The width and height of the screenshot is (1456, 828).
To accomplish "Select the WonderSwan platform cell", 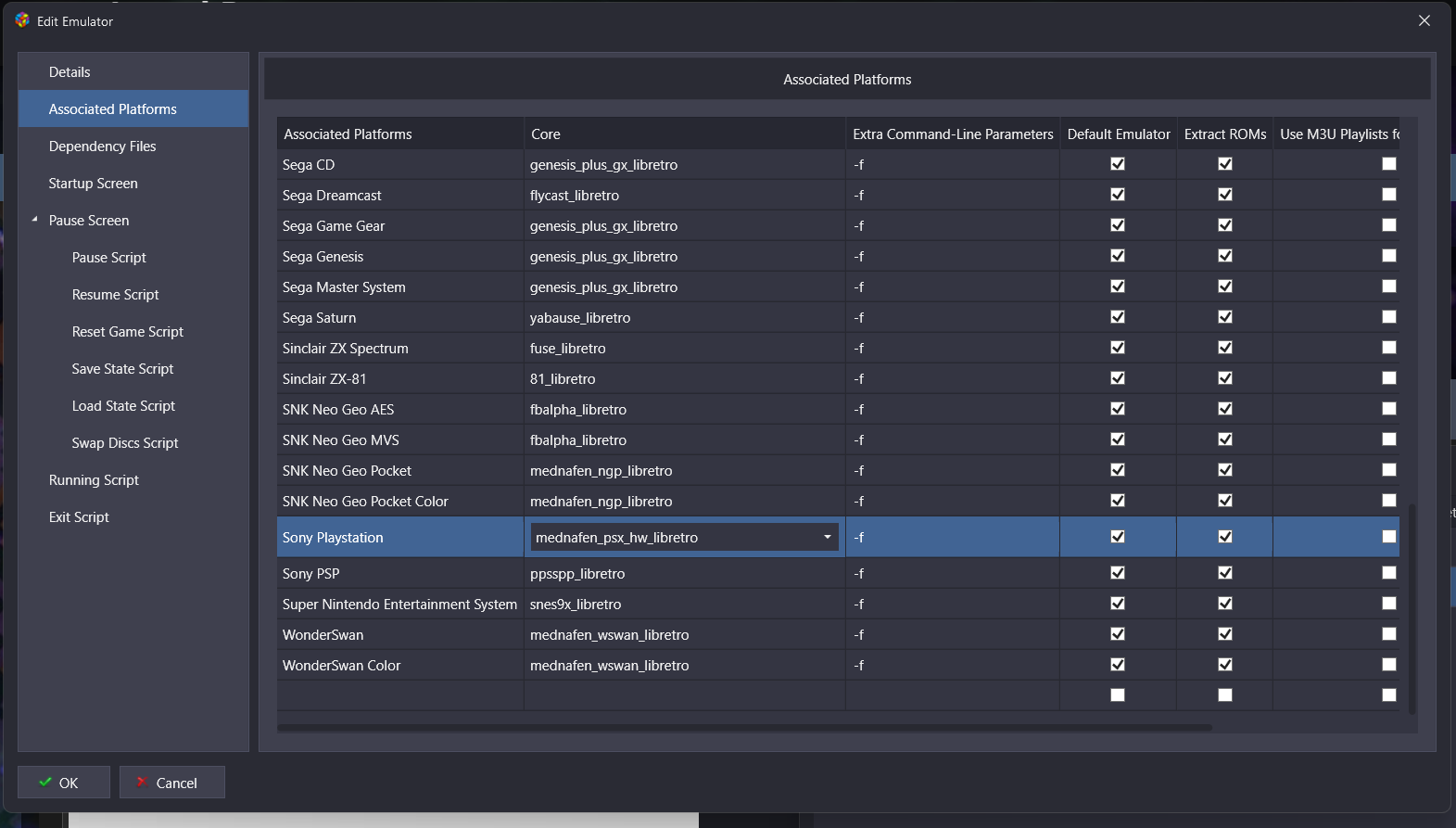I will 400,634.
